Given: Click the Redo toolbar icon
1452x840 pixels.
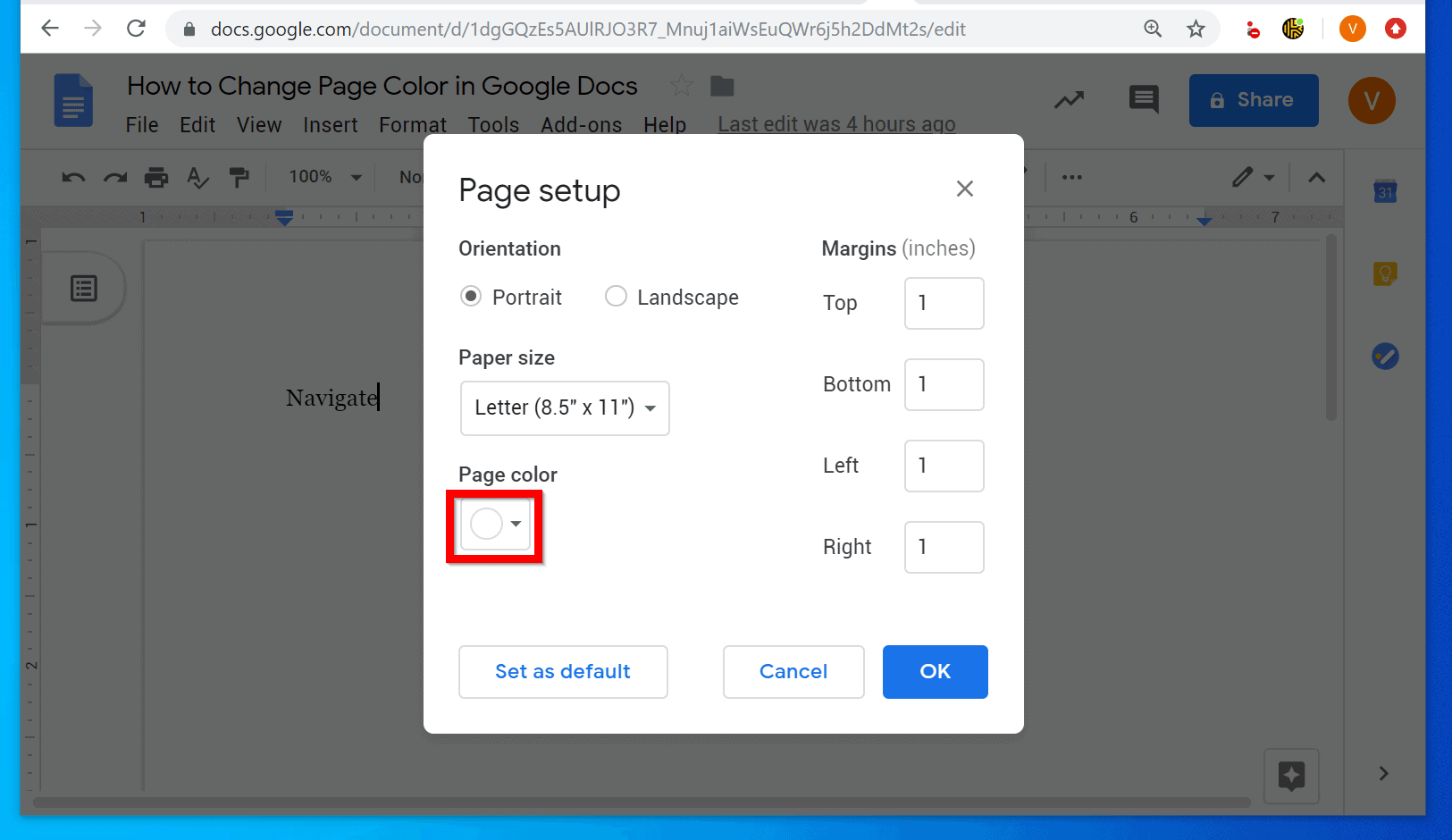Looking at the screenshot, I should tap(115, 177).
